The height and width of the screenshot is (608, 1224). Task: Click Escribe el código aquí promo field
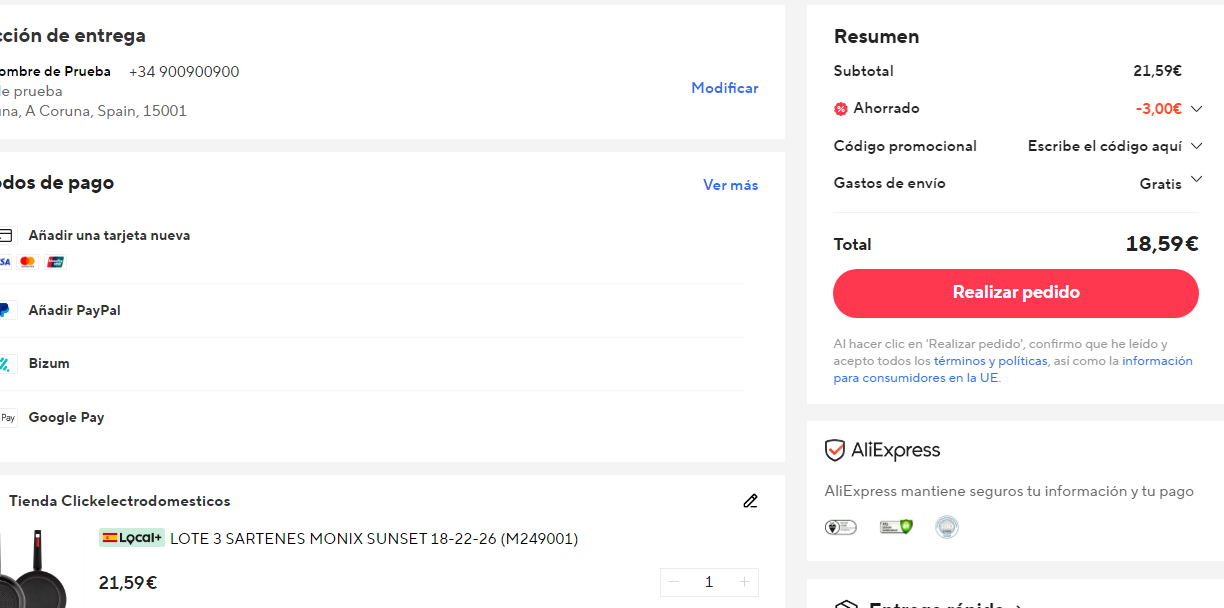tap(1105, 146)
